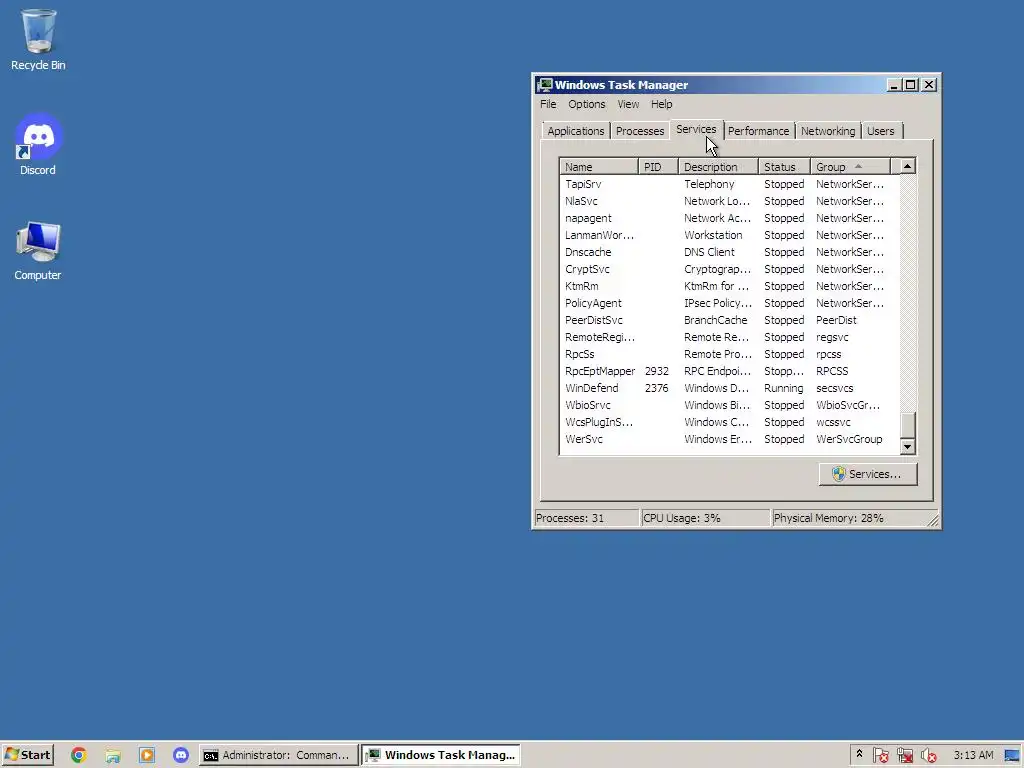Switch to the Performance tab
This screenshot has width=1024, height=768.
pos(759,131)
